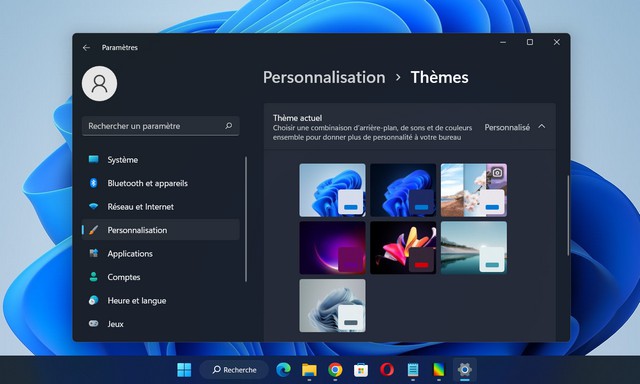The image size is (640, 384).
Task: Open Jeux settings
Action: (x=160, y=324)
